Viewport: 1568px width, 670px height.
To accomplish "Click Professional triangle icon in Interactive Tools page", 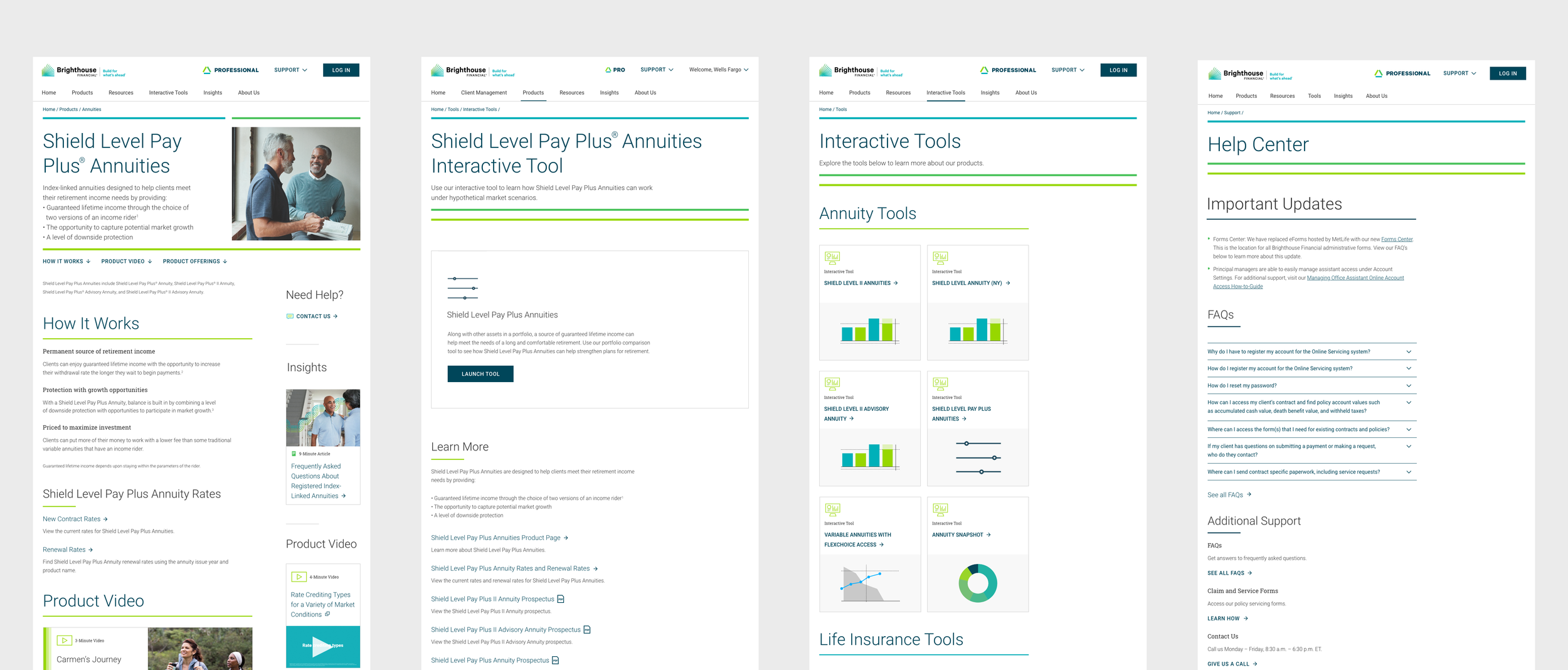I will [984, 70].
